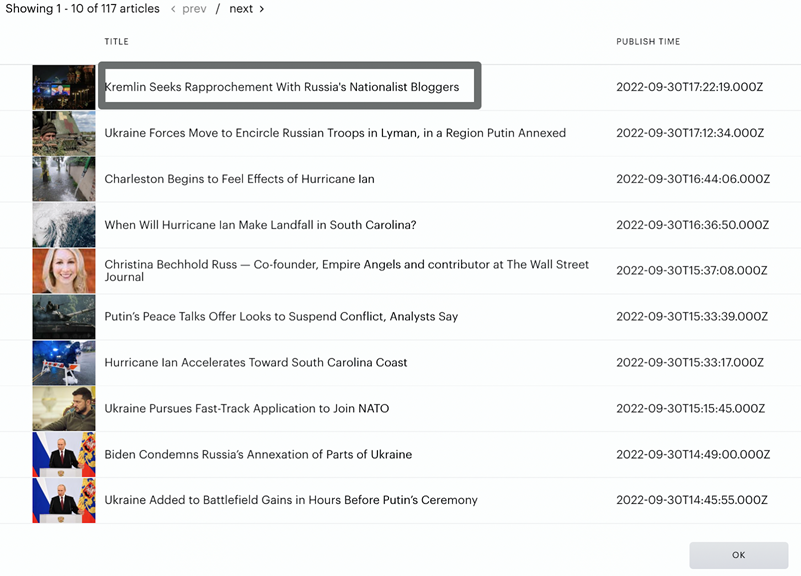Click the satellite hurricane image thumbnail
Image resolution: width=801 pixels, height=576 pixels.
click(x=64, y=225)
